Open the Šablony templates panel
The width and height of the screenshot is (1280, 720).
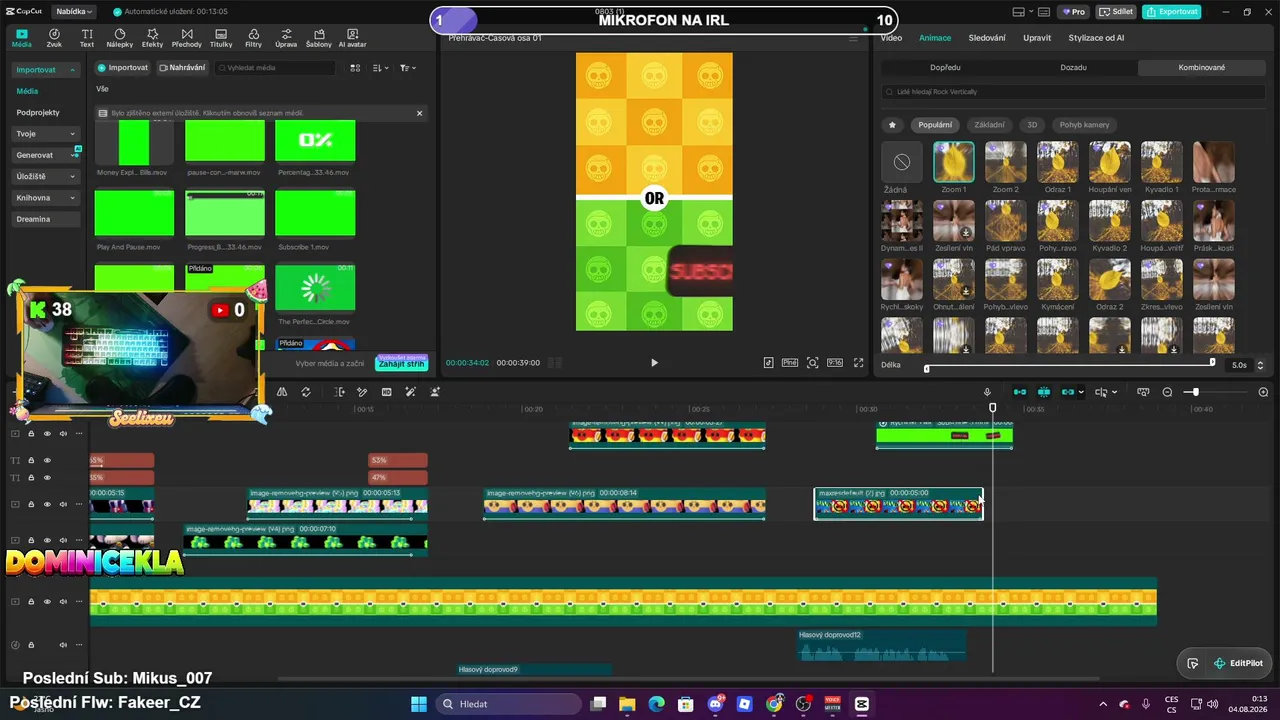pos(318,38)
